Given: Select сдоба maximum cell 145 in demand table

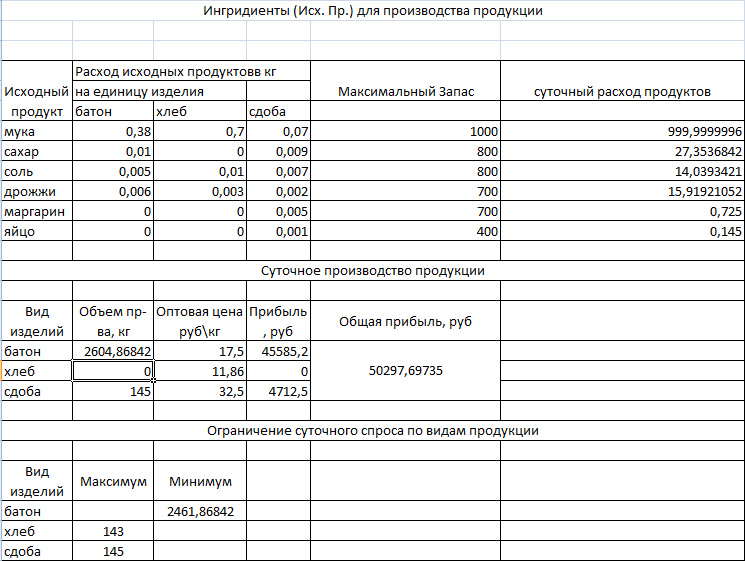Looking at the screenshot, I should coord(113,551).
